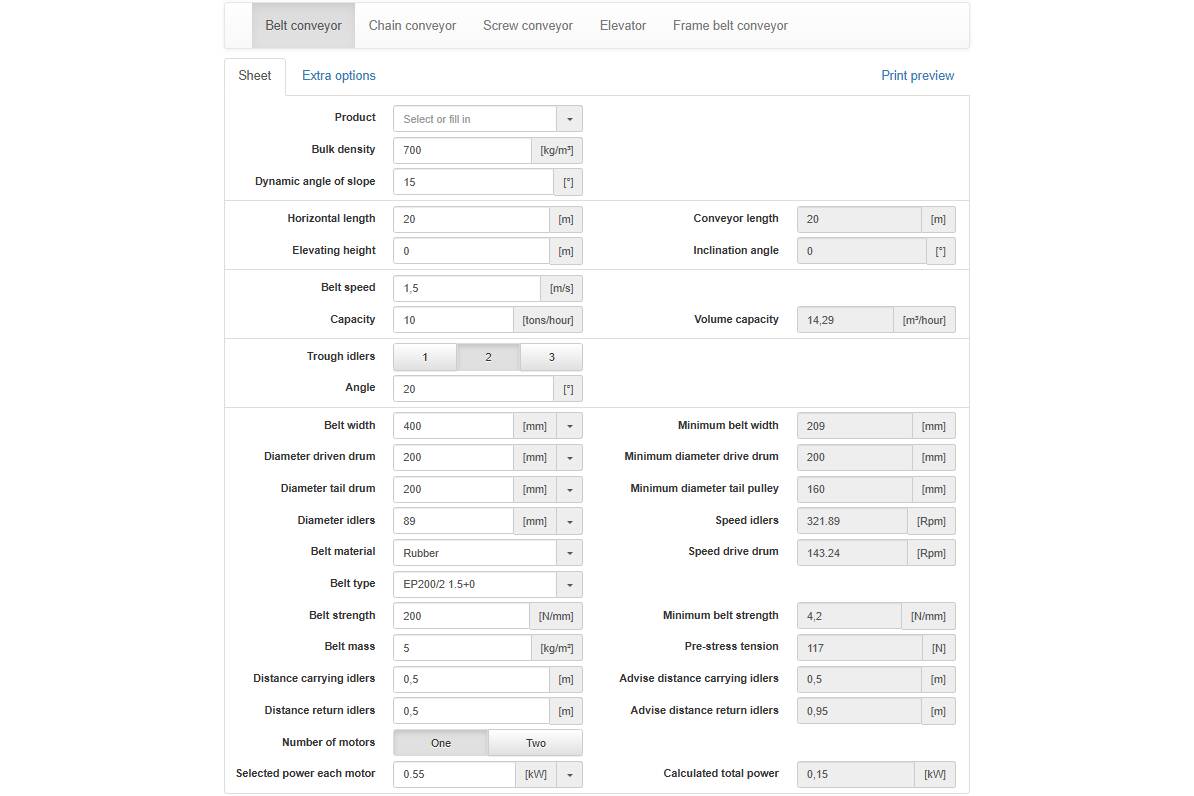Focus the Belt speed input field
This screenshot has width=1194, height=796.
tap(466, 289)
